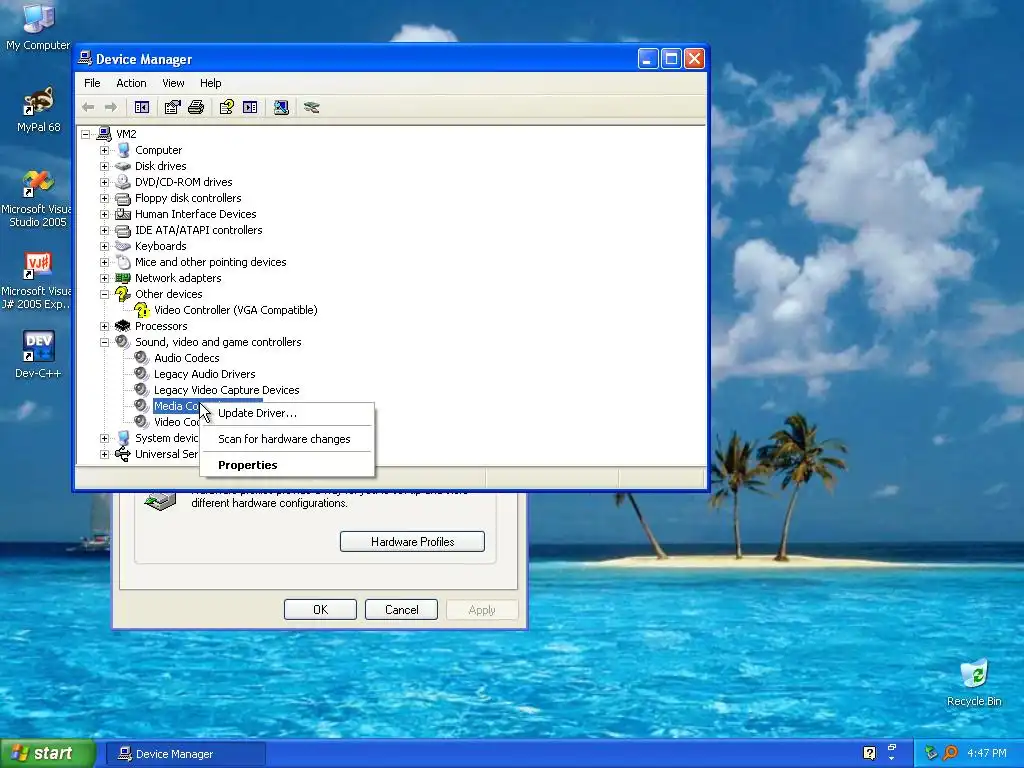Collapse the VM2 root node

(x=86, y=135)
